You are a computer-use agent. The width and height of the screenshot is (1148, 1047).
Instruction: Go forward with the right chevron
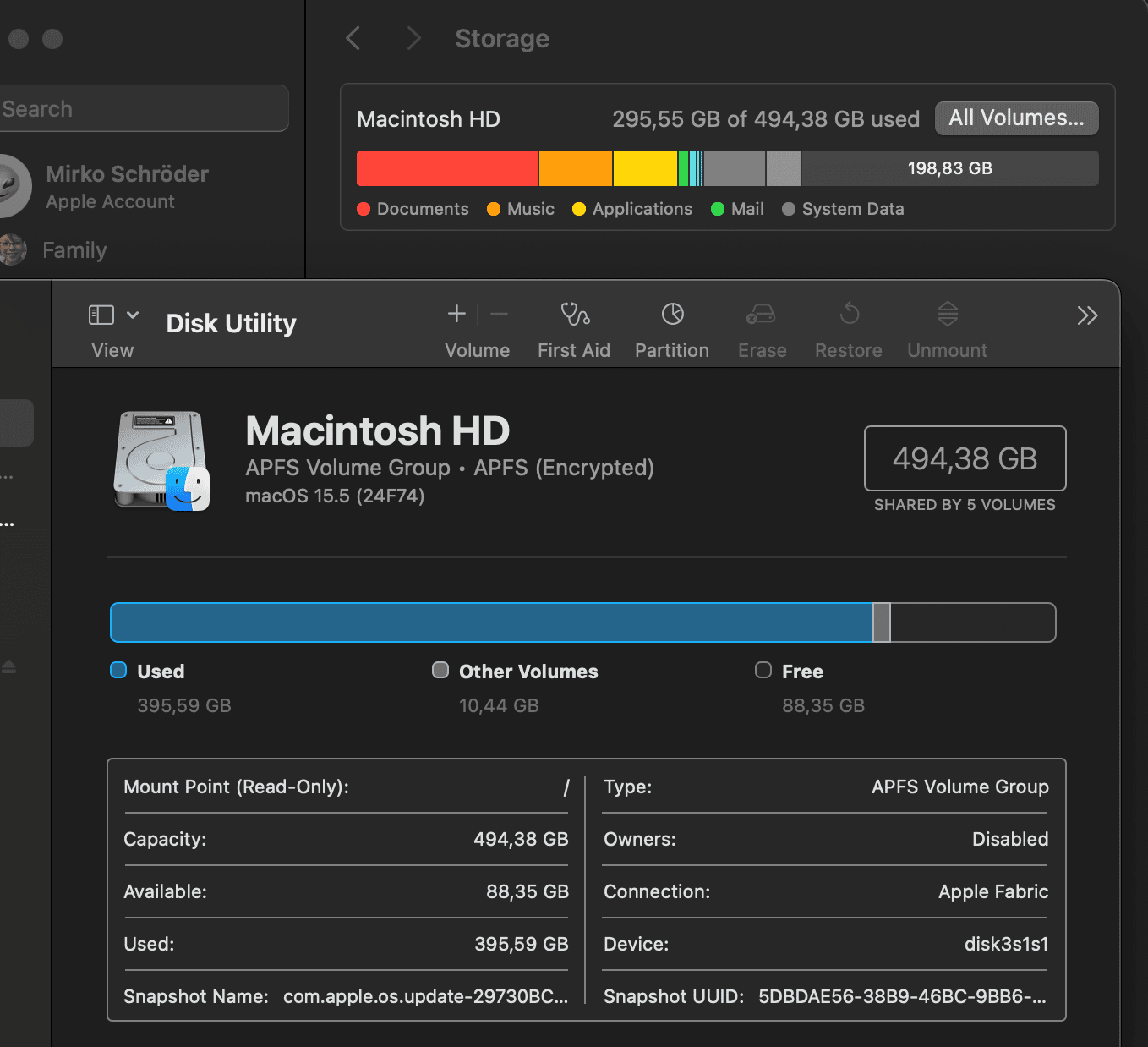pyautogui.click(x=413, y=38)
